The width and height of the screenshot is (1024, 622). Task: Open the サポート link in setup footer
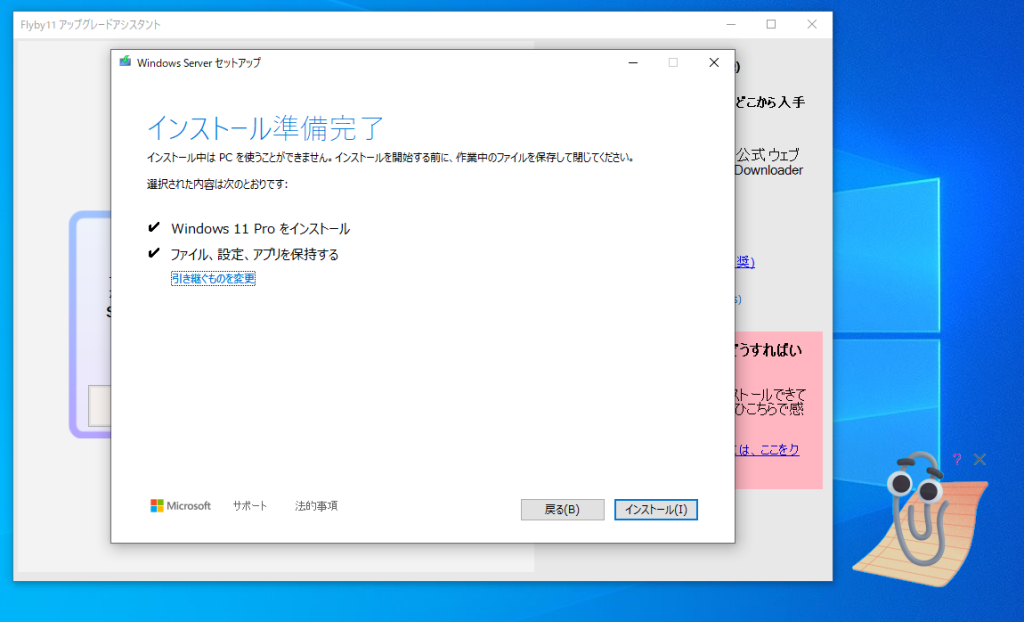click(250, 506)
